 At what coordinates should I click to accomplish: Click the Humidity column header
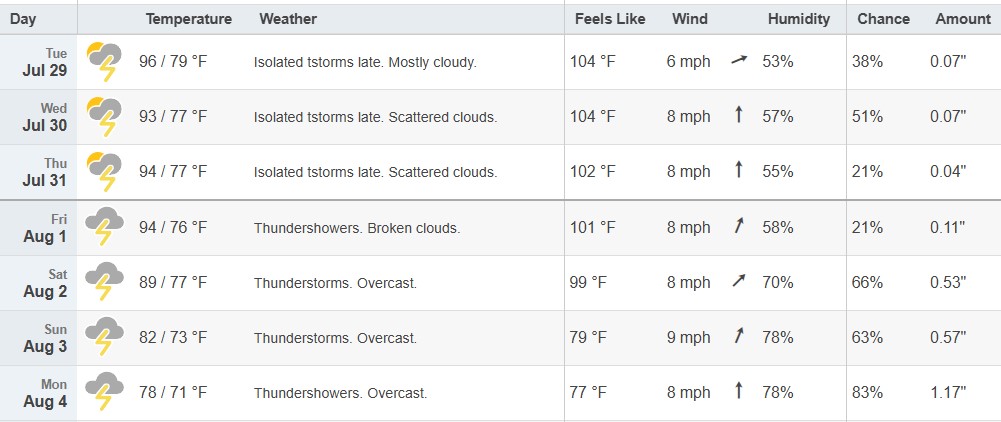(x=799, y=19)
